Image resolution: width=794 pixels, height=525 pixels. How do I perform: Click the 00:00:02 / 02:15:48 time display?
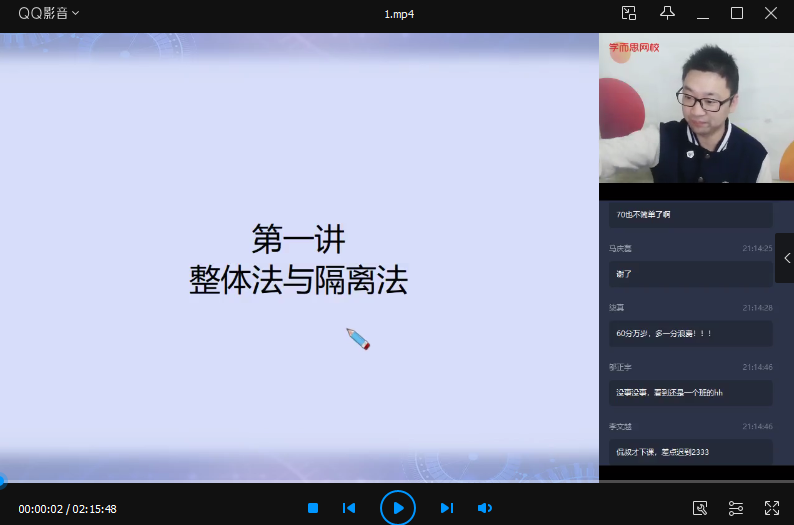(x=67, y=509)
